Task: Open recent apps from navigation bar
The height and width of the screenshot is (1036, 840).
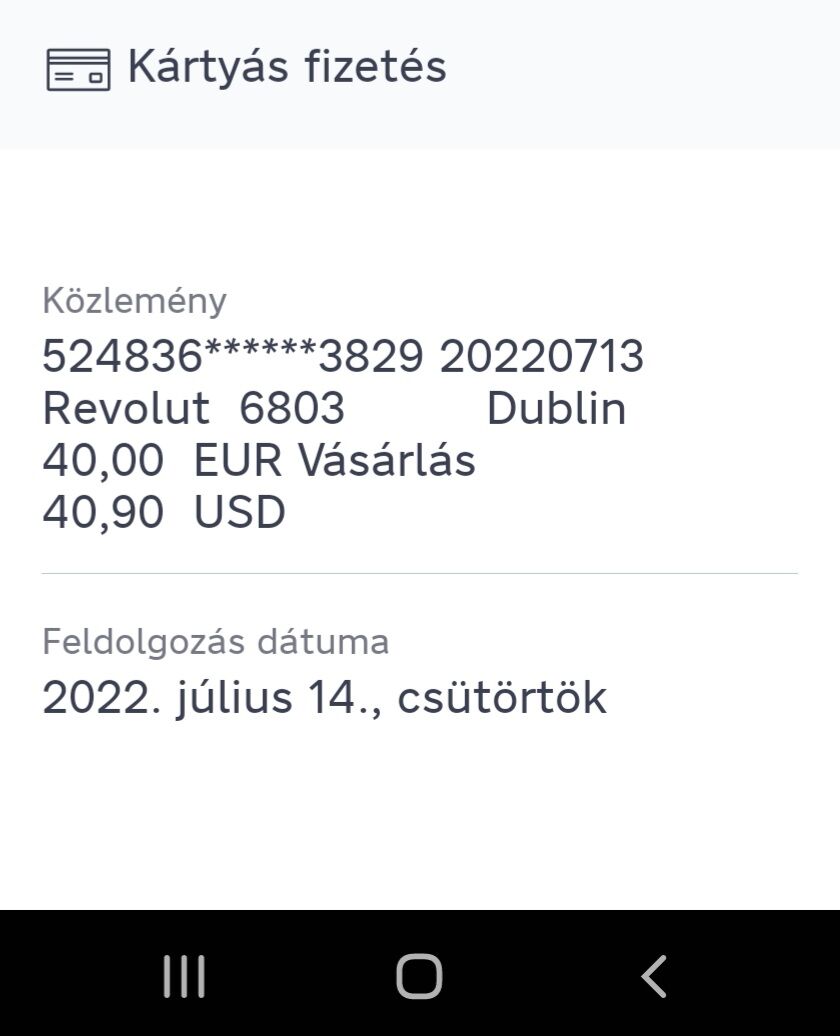Action: [184, 976]
